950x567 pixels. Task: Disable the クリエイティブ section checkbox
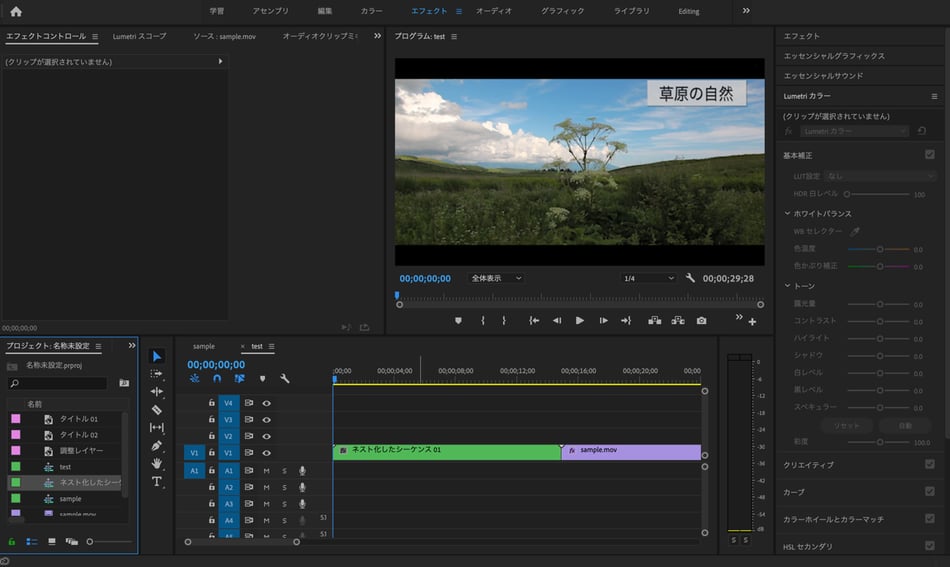pos(930,465)
